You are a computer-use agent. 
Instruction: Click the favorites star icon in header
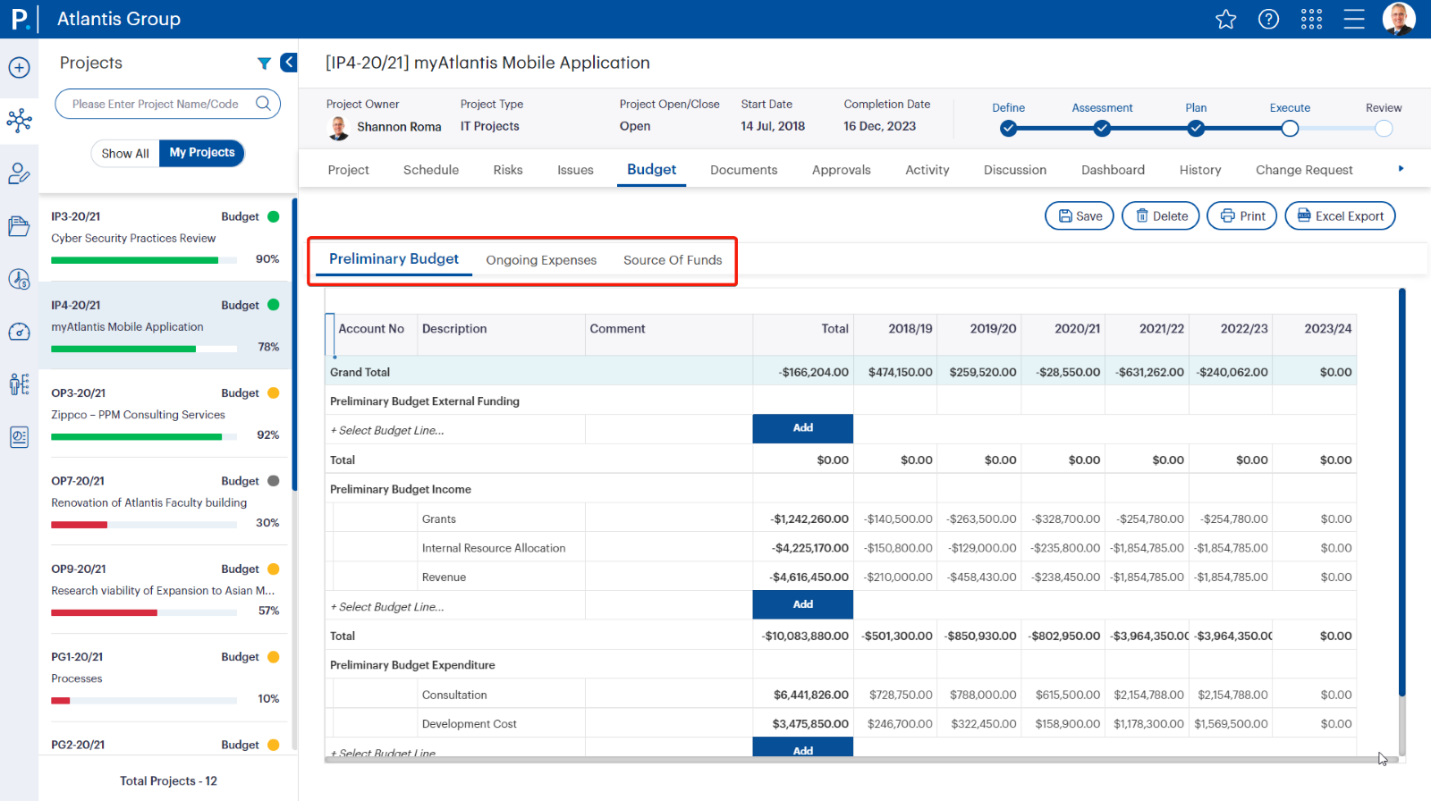pos(1225,19)
